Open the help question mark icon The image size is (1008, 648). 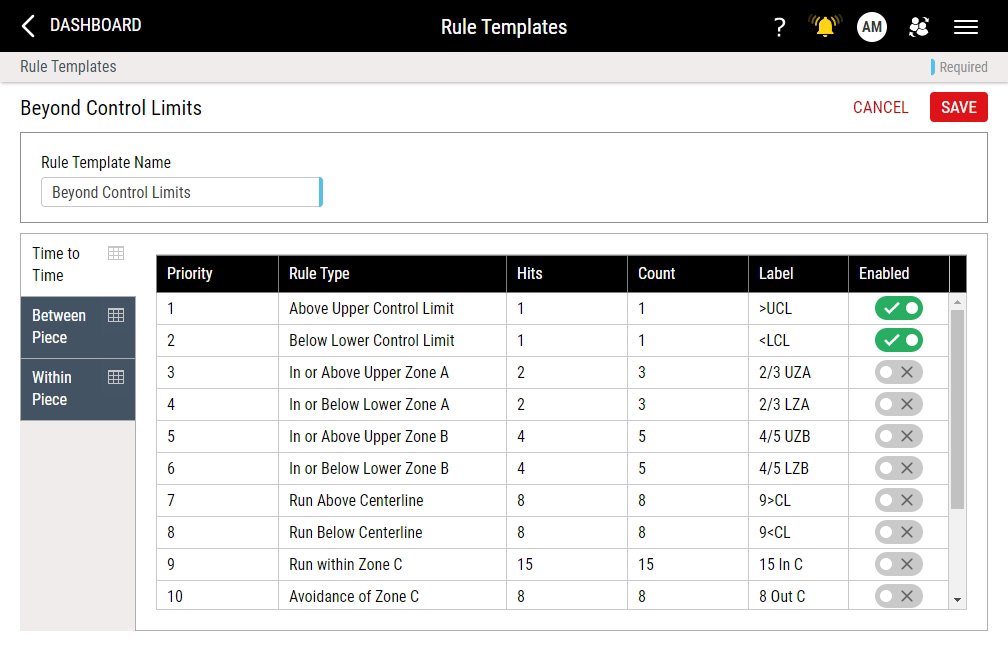click(x=779, y=27)
